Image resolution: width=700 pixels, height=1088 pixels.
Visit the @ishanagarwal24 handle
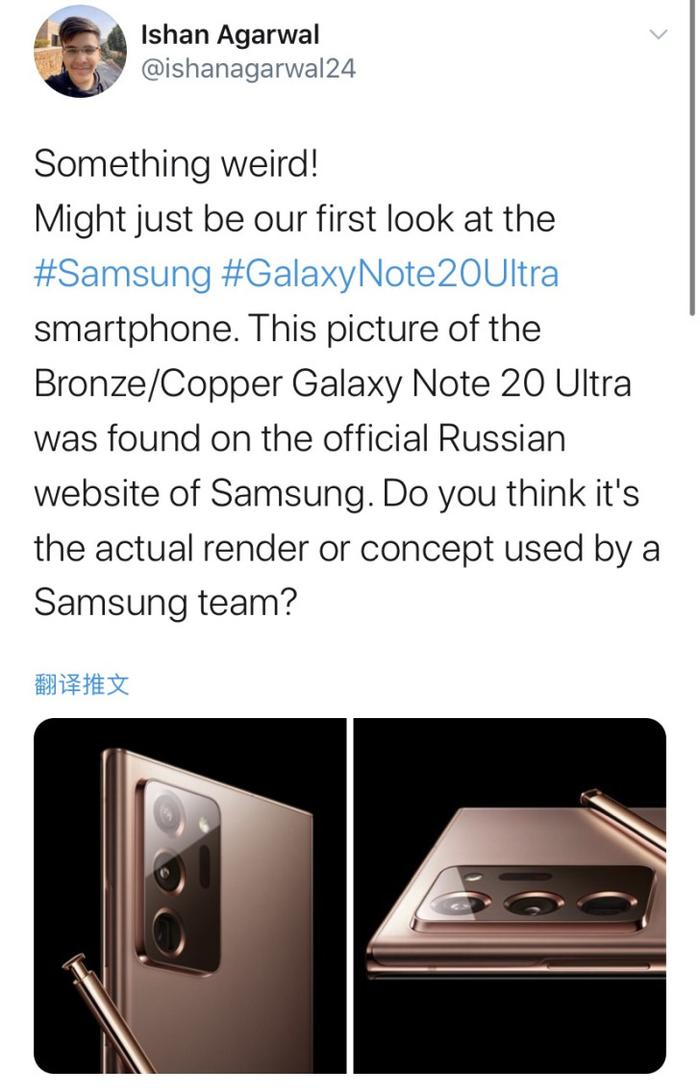point(248,69)
